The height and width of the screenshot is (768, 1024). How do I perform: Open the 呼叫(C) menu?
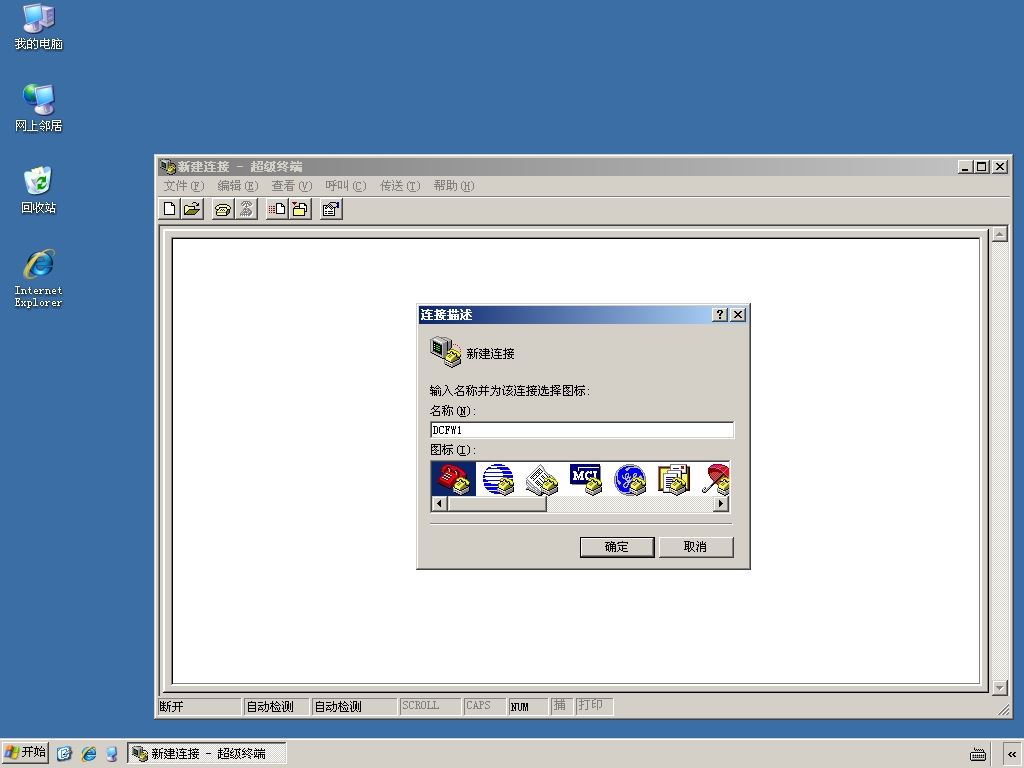point(346,186)
